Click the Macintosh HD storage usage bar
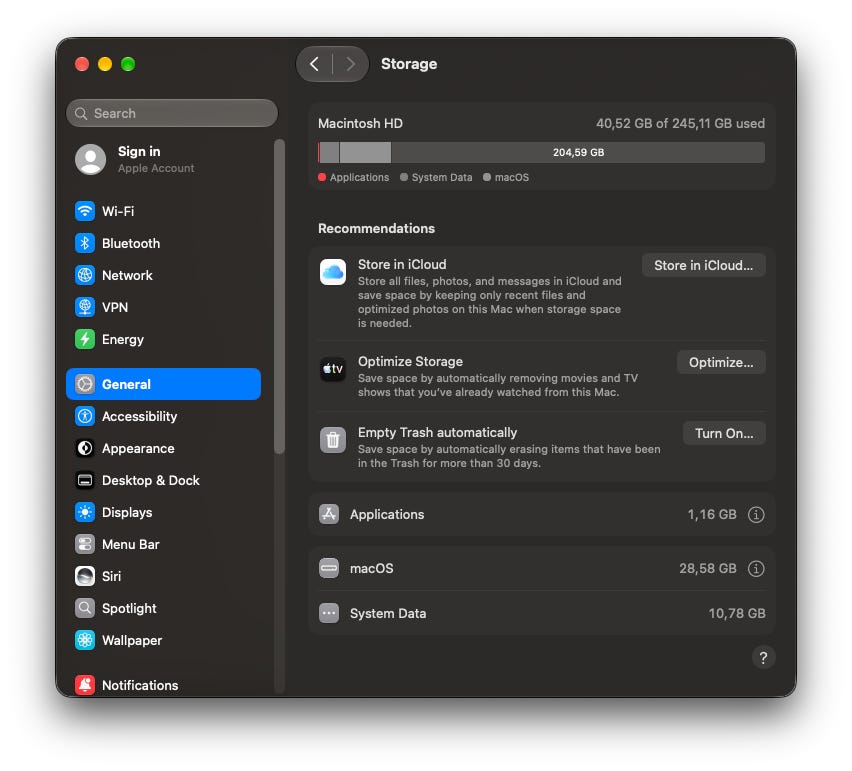Image resolution: width=852 pixels, height=771 pixels. (541, 153)
